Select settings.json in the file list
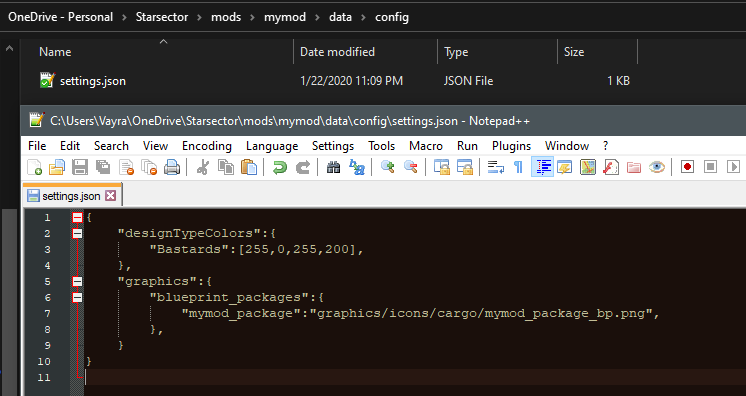The height and width of the screenshot is (396, 746). point(93,81)
